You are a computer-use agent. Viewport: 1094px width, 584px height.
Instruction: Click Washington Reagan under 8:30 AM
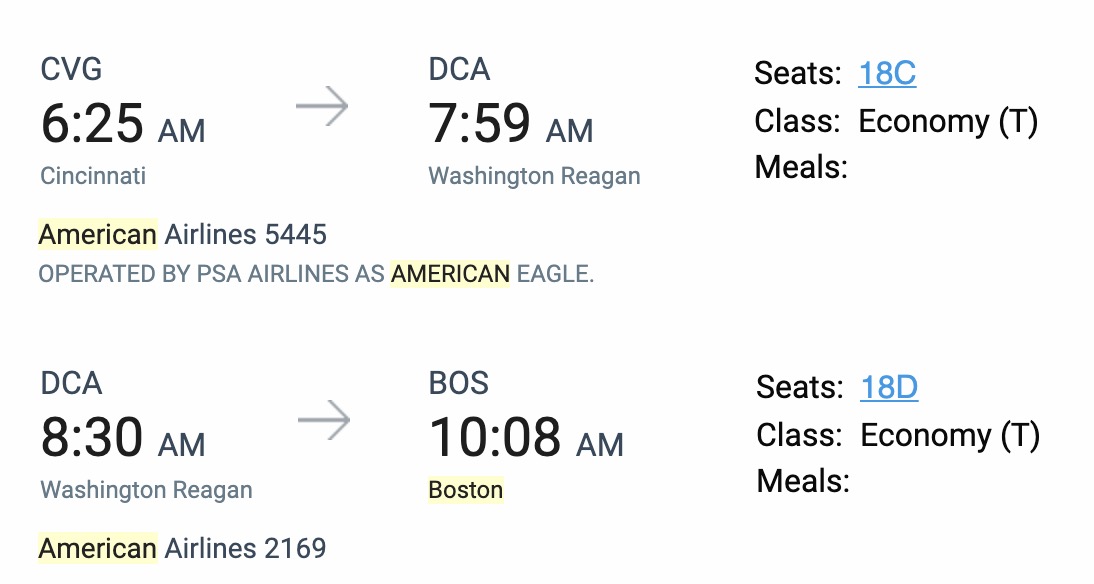[x=146, y=490]
